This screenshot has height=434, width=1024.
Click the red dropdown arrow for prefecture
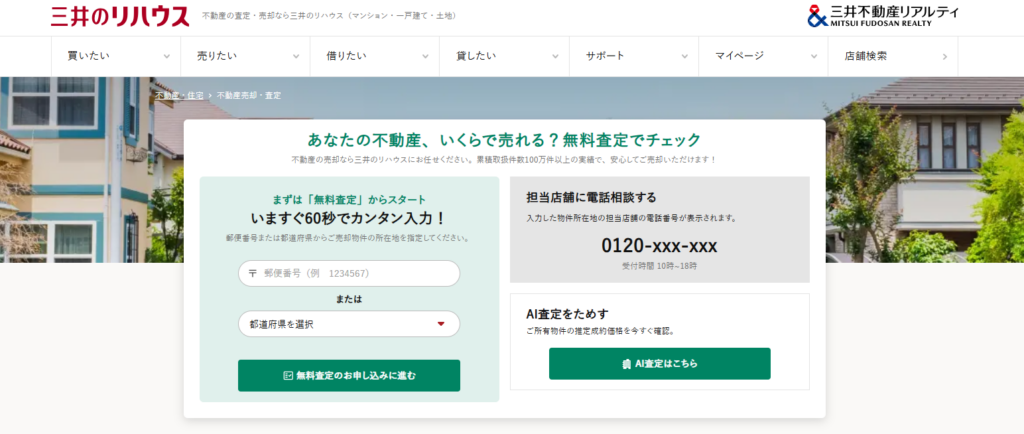tap(441, 324)
